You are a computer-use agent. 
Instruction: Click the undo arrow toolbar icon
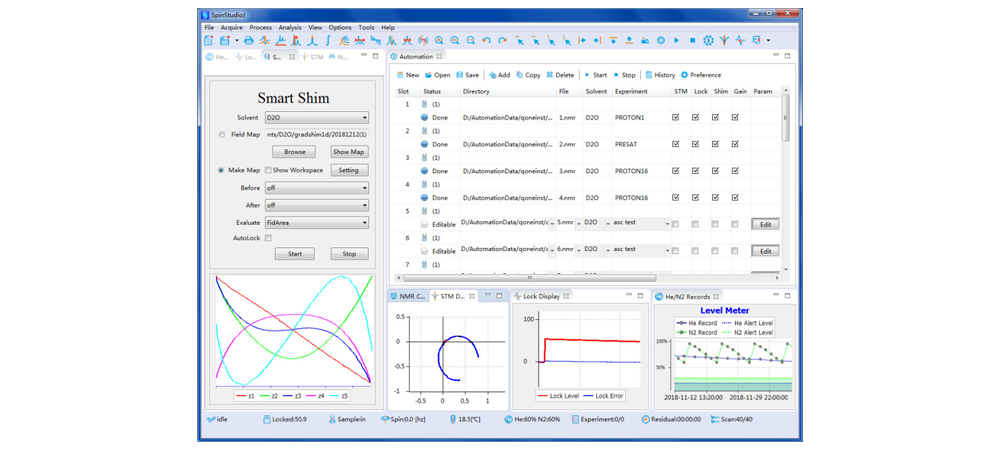coord(487,40)
